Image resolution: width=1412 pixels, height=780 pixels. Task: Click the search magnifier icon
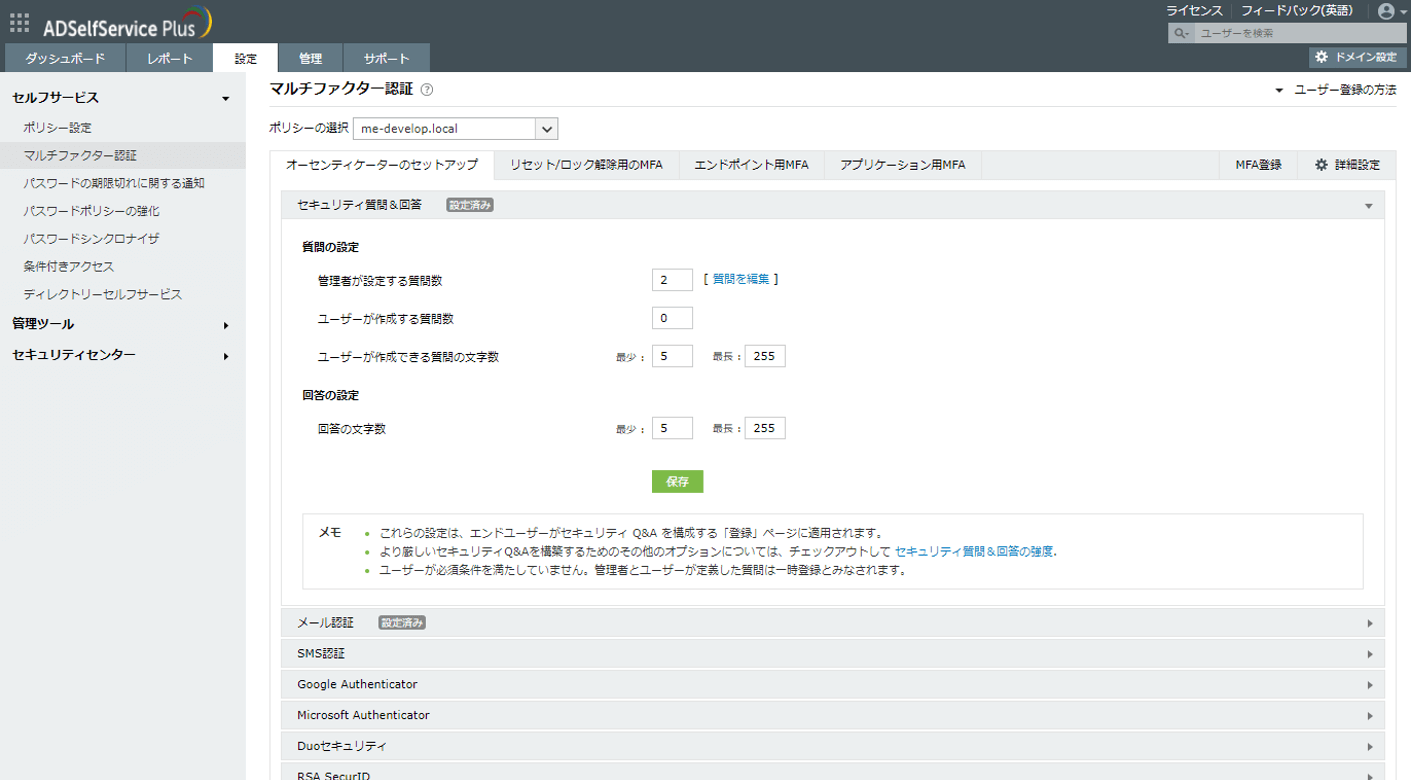(x=1182, y=33)
